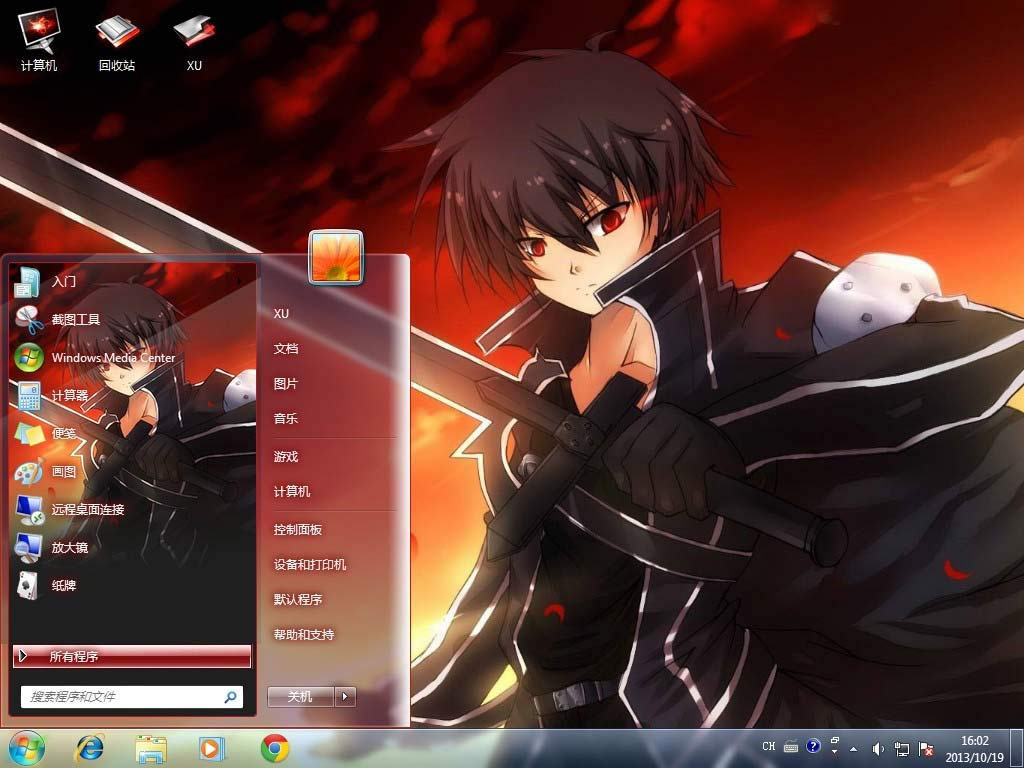Image resolution: width=1024 pixels, height=768 pixels.
Task: Open 放大镜 (Magnifier) tool
Action: (x=69, y=548)
